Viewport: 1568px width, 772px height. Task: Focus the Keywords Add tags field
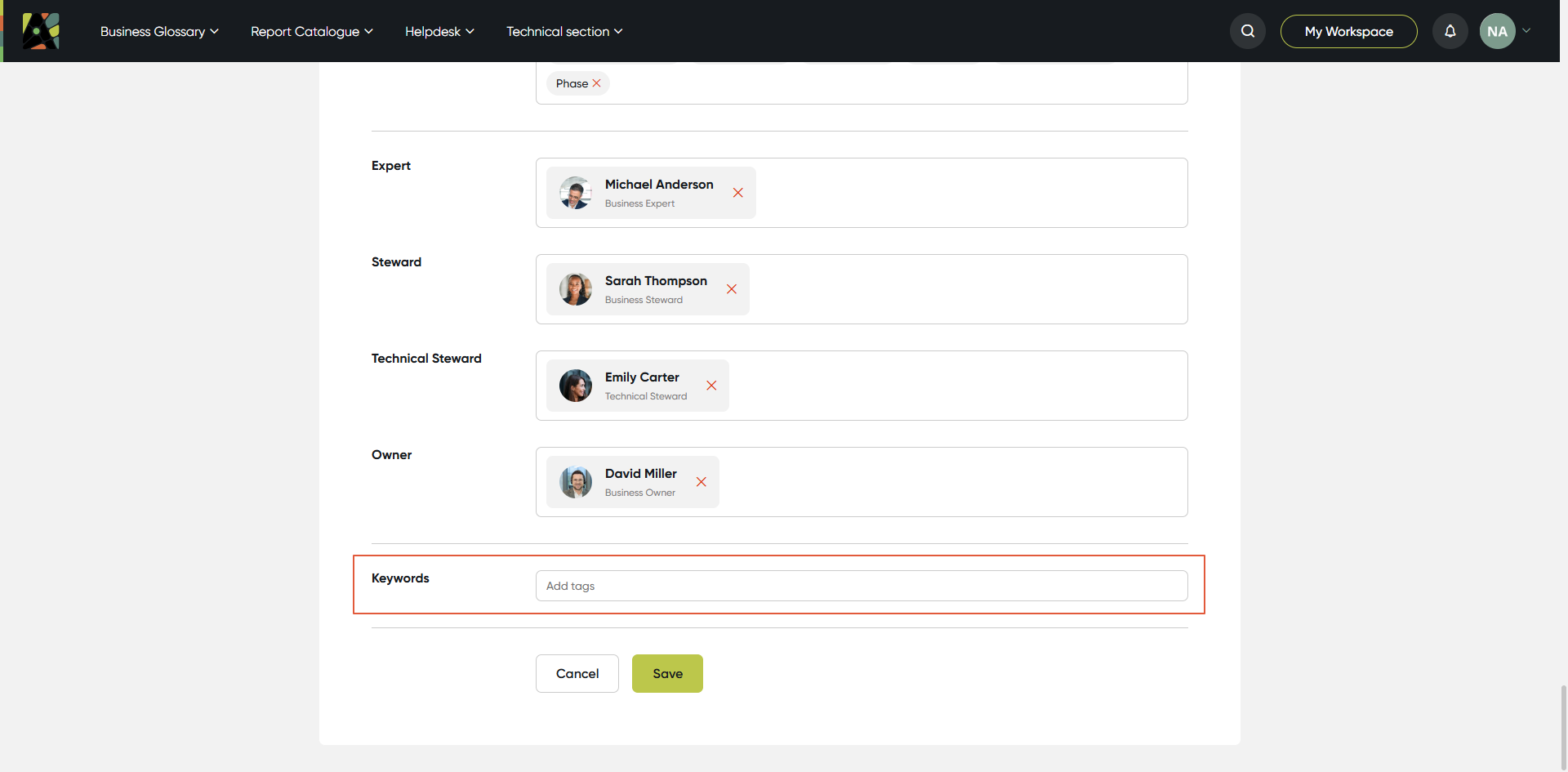coord(861,586)
